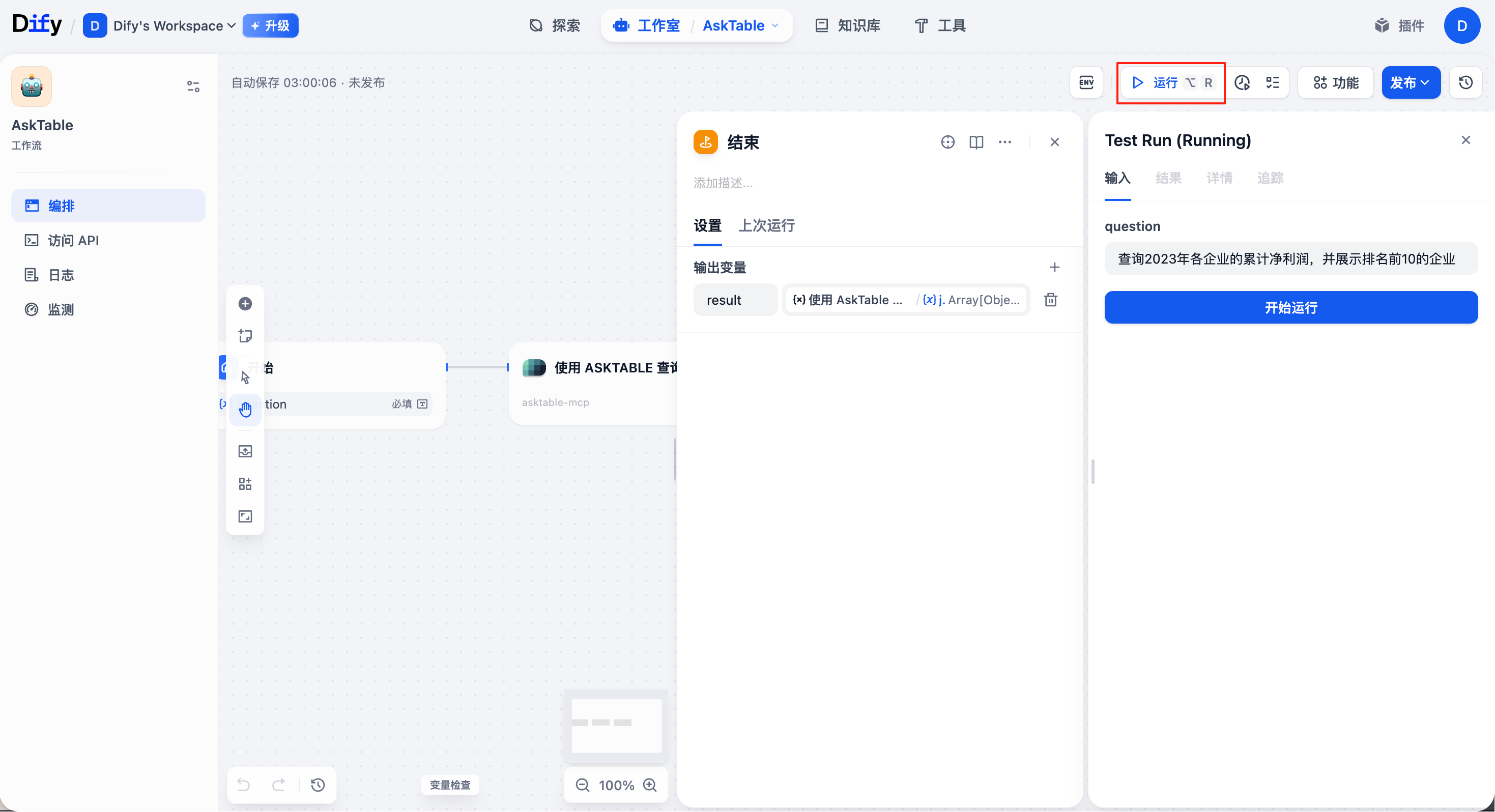Click the add node plus icon
The width and height of the screenshot is (1495, 812).
click(245, 304)
